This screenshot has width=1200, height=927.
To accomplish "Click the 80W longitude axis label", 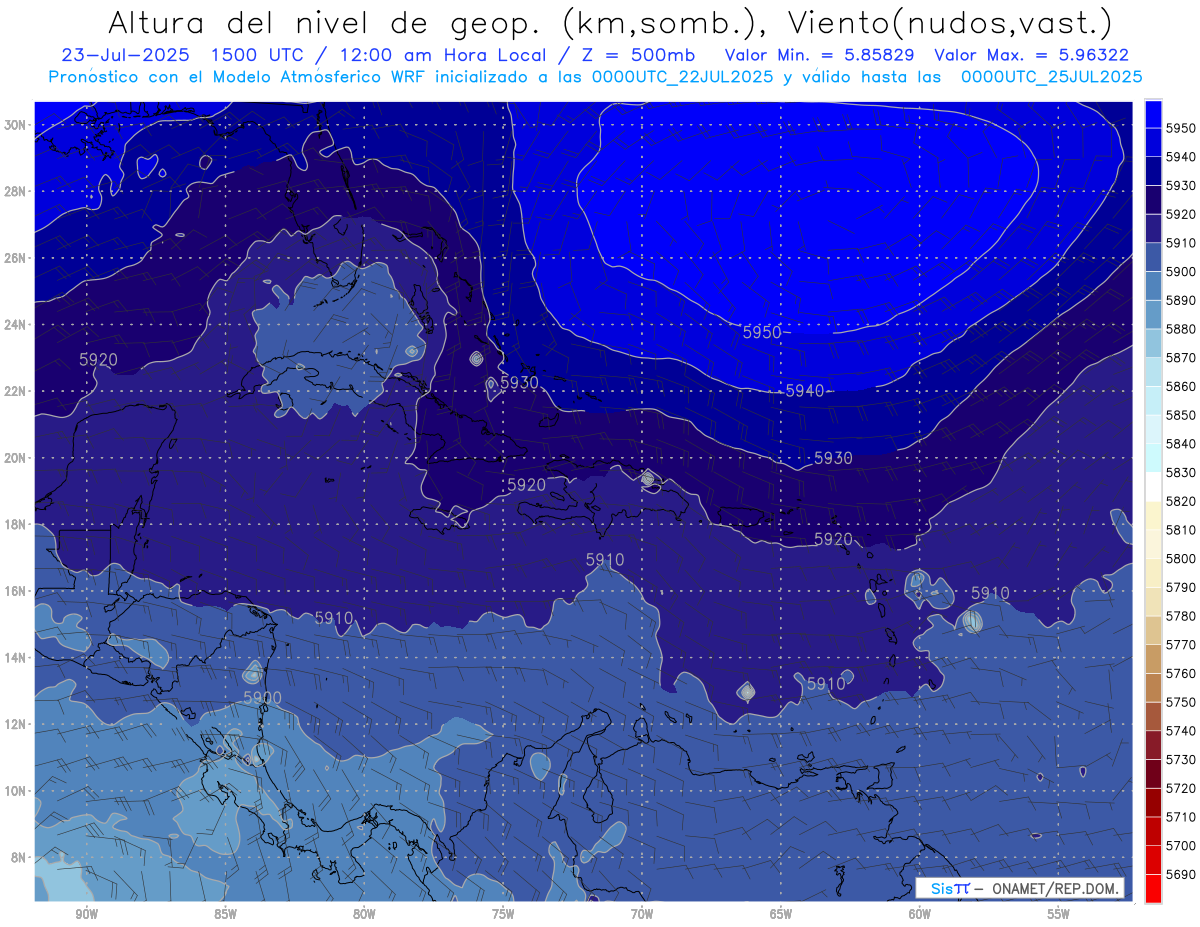I will coord(364,914).
